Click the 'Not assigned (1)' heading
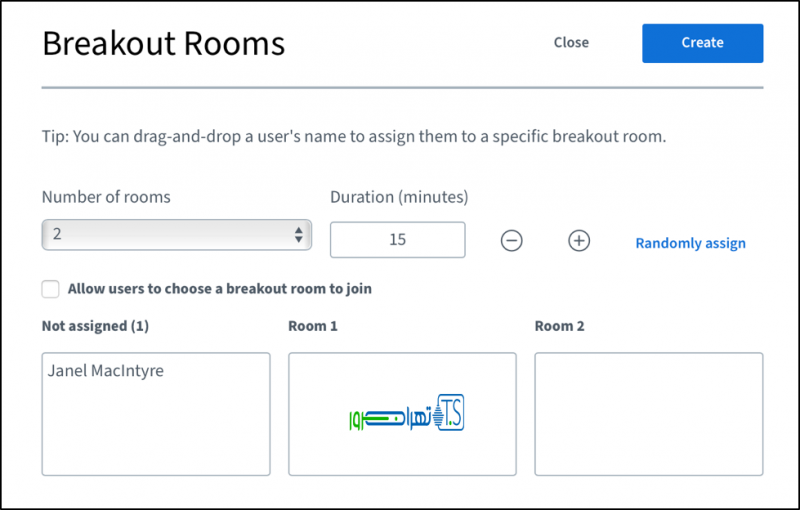 [x=95, y=326]
